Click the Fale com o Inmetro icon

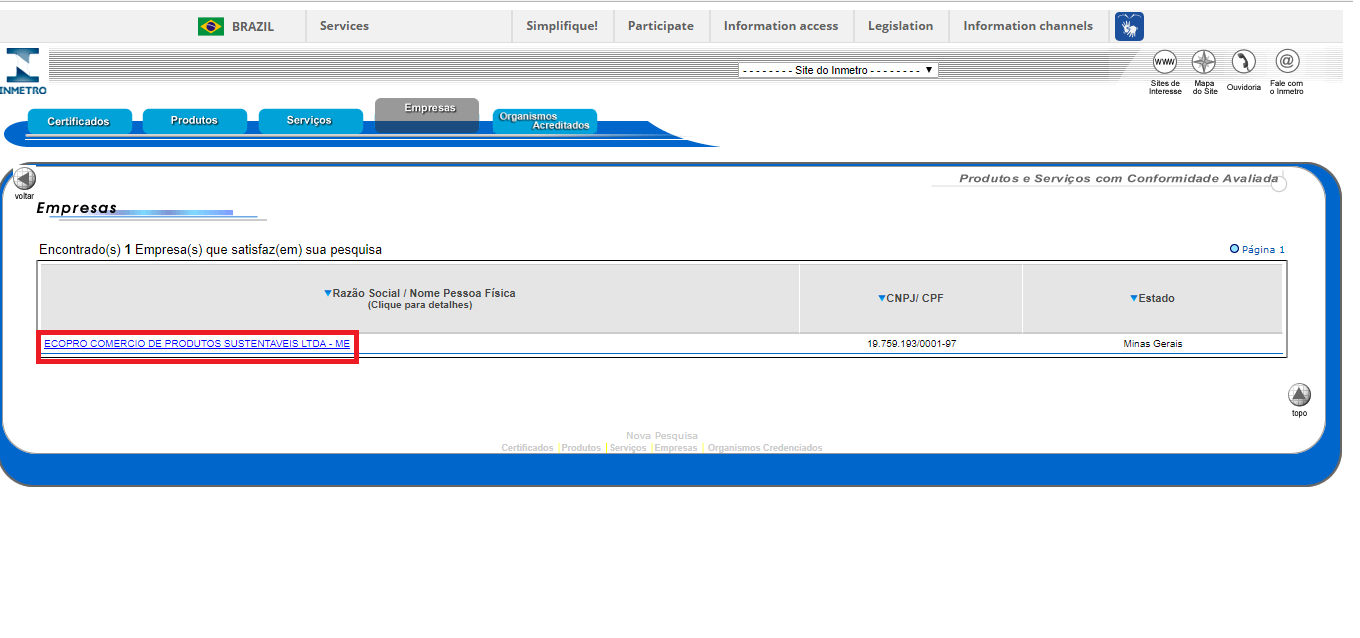click(x=1287, y=62)
